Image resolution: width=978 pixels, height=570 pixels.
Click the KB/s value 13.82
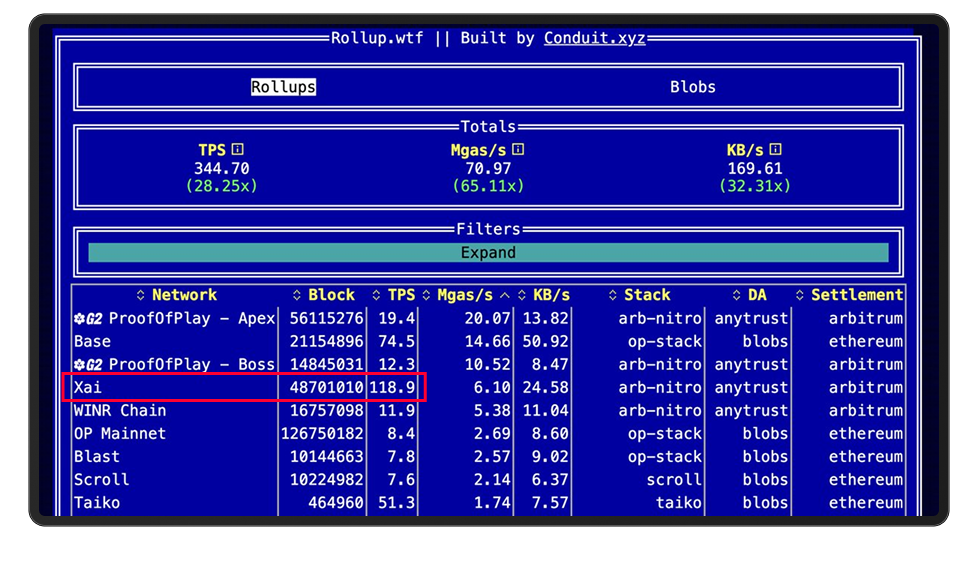pos(545,319)
